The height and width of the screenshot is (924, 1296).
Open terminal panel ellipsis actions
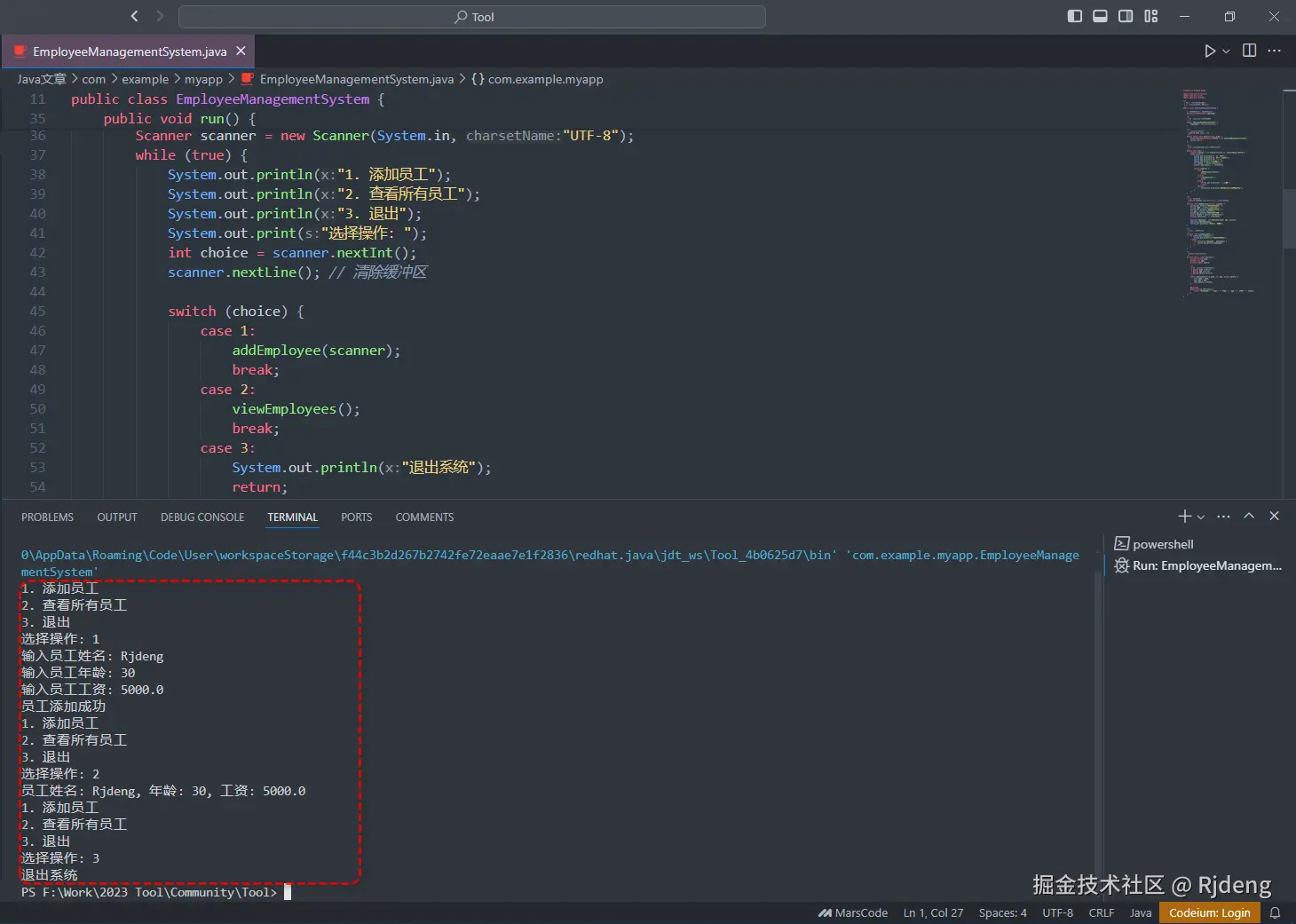(1224, 516)
